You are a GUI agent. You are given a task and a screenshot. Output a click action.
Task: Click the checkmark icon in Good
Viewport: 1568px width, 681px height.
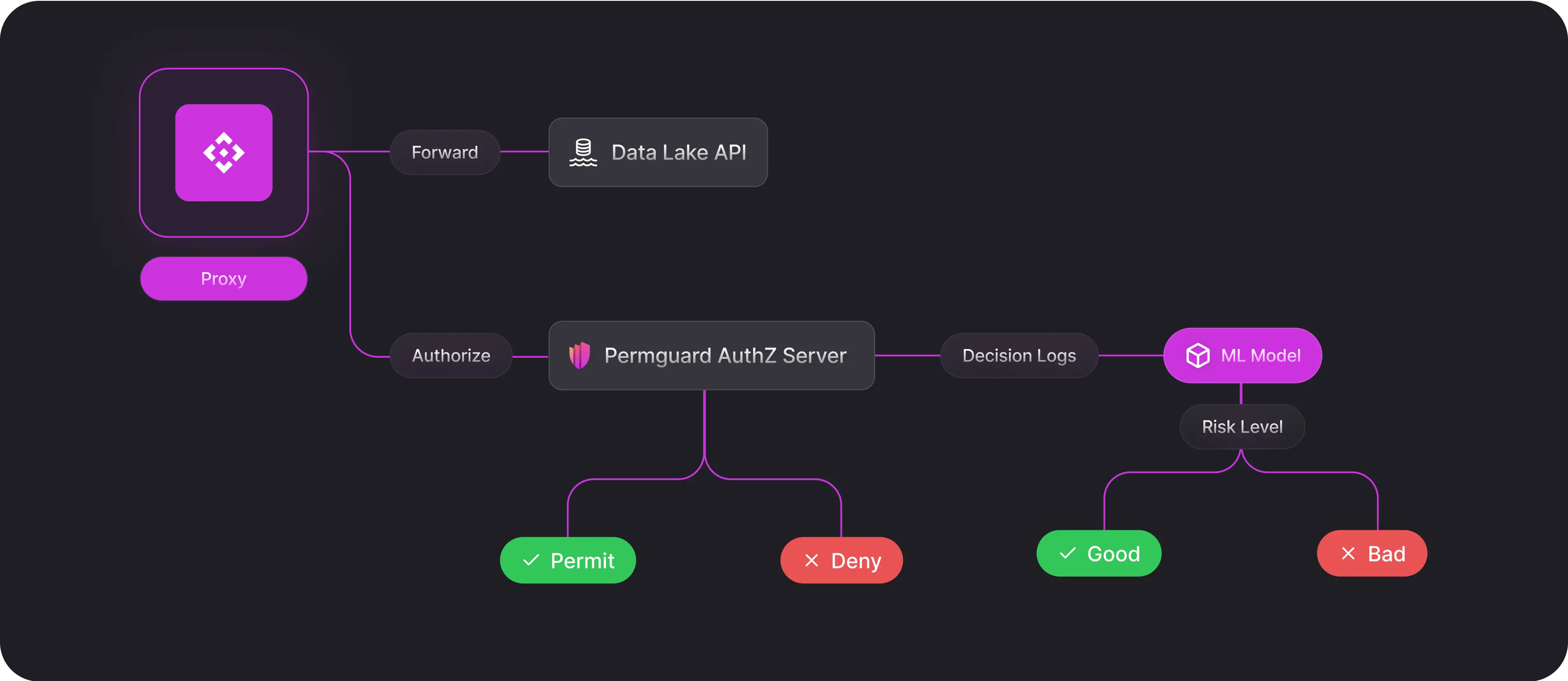pyautogui.click(x=1067, y=553)
